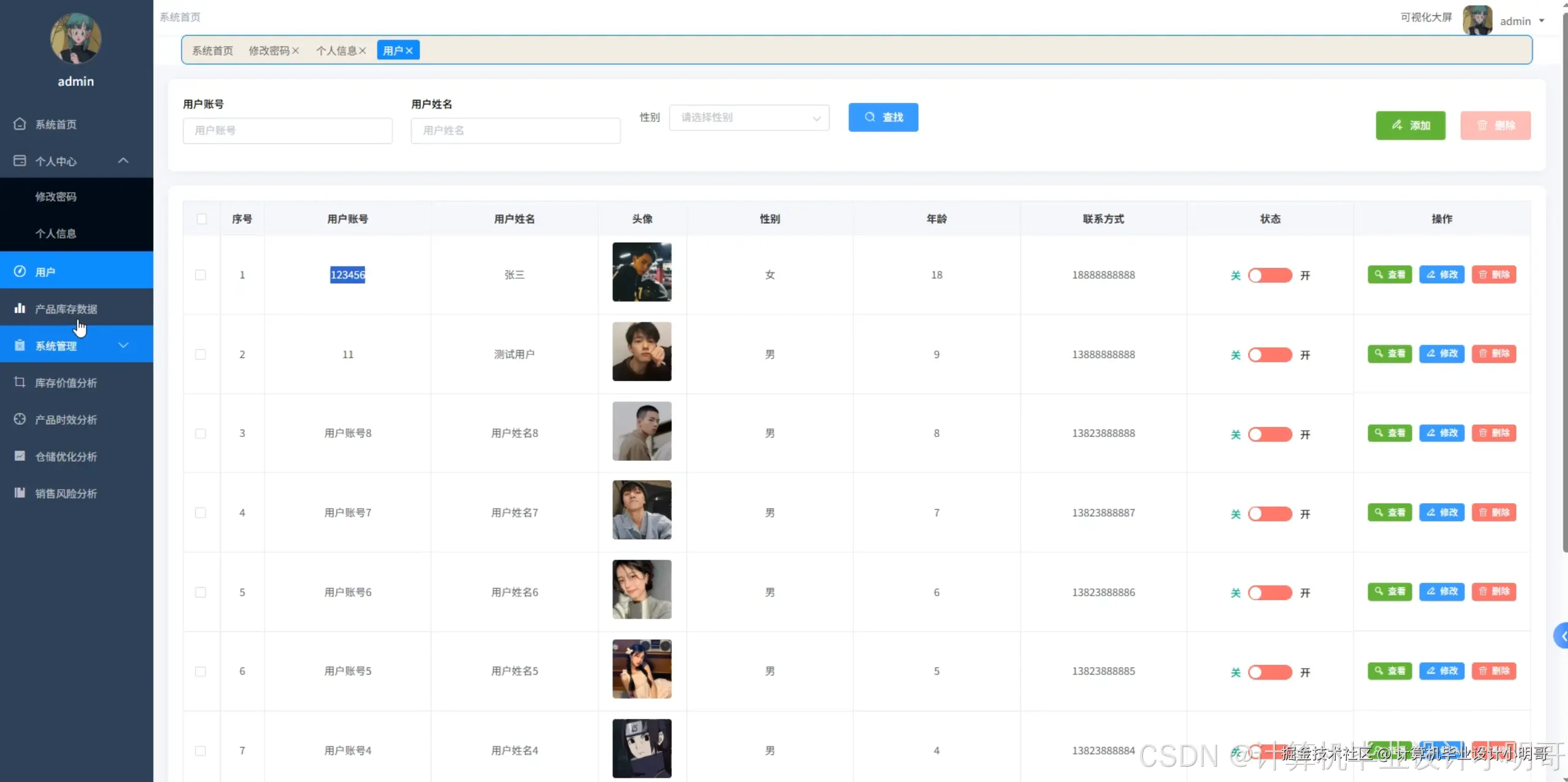Click the blue 查找 search button

(x=883, y=117)
